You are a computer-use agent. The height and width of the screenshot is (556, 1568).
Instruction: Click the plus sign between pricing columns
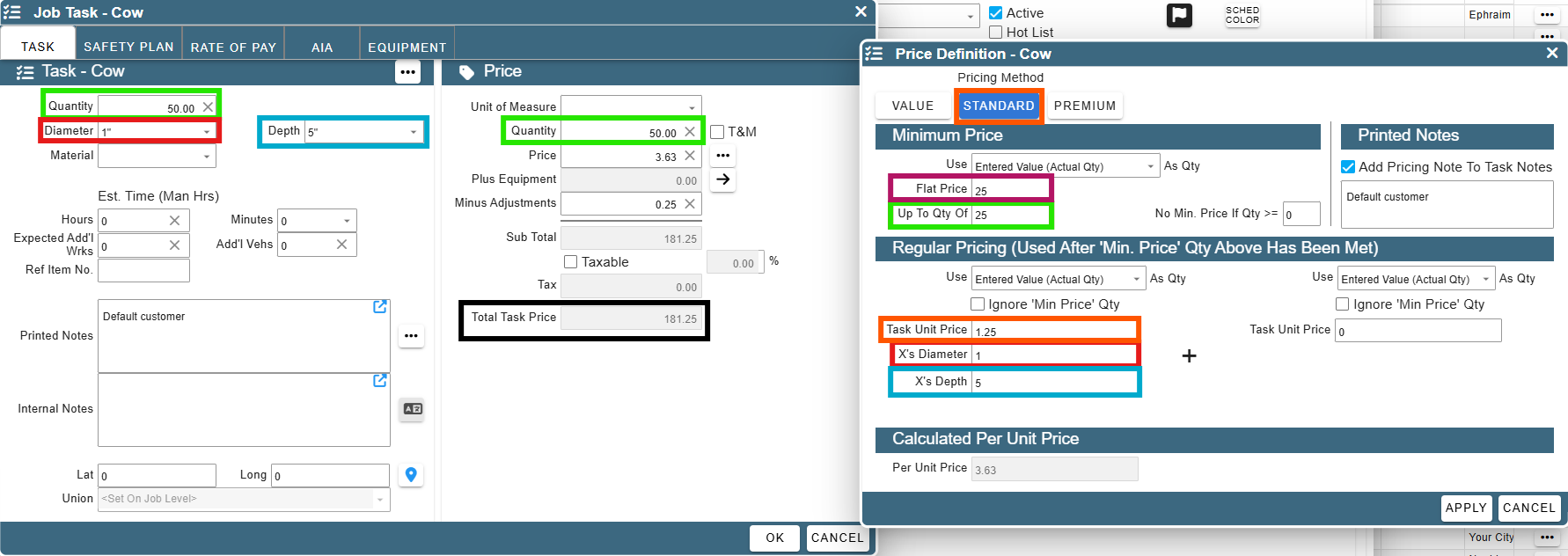point(1189,356)
